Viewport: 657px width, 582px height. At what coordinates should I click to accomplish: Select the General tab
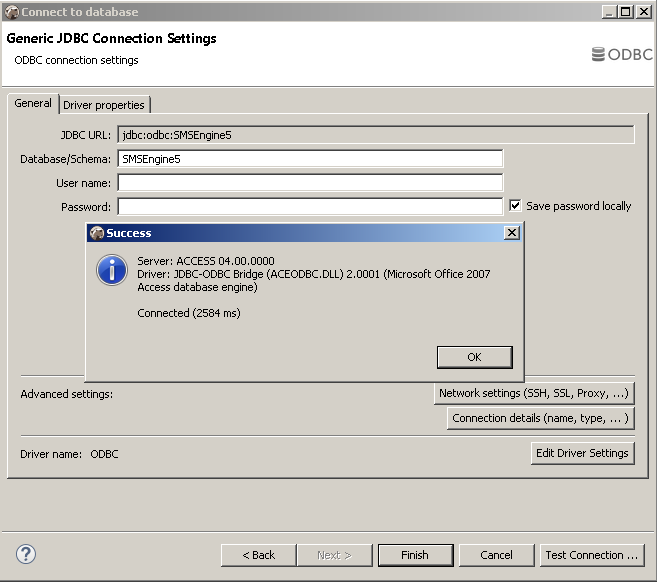click(x=33, y=104)
